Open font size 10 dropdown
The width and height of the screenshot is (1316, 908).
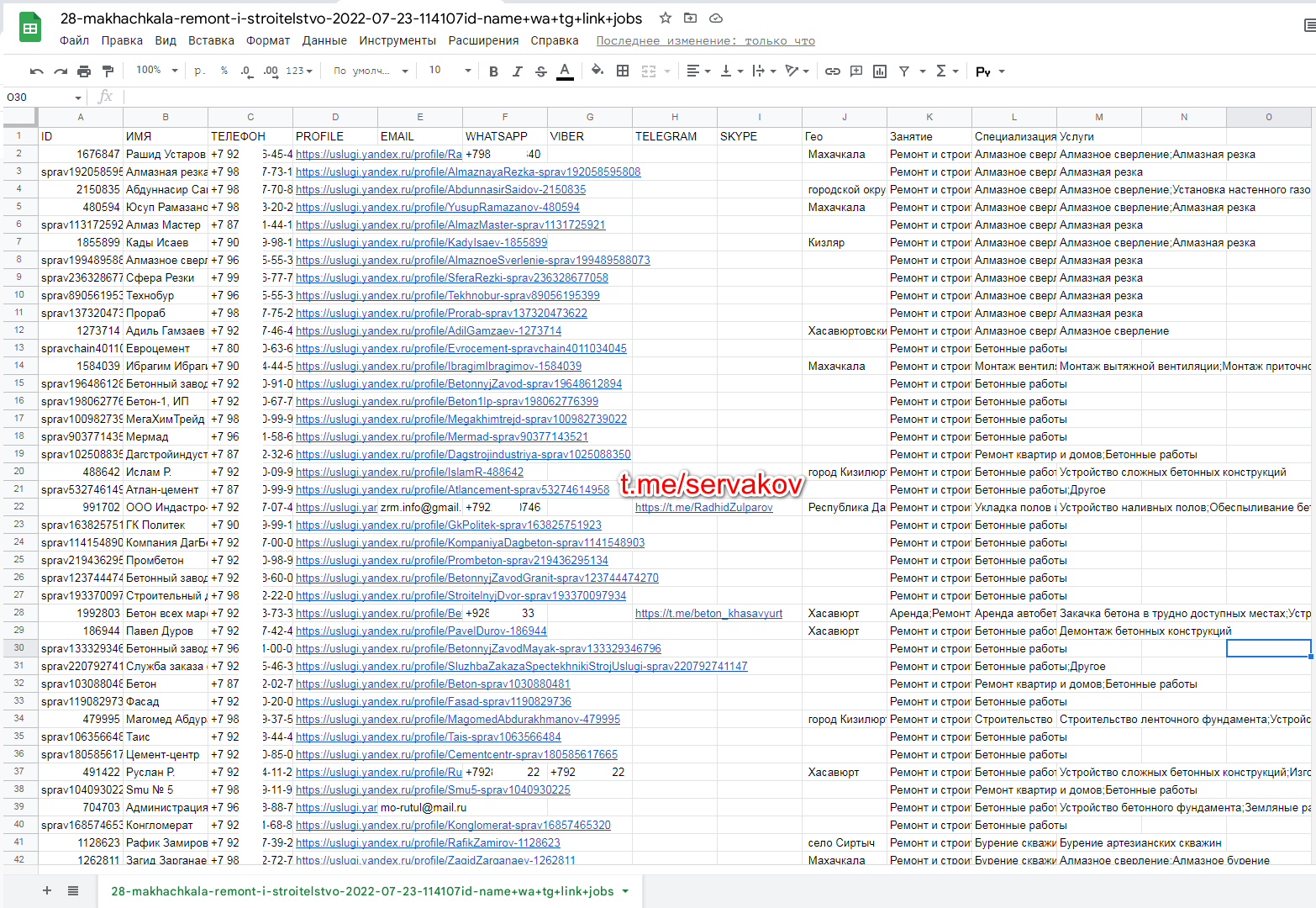(x=450, y=71)
